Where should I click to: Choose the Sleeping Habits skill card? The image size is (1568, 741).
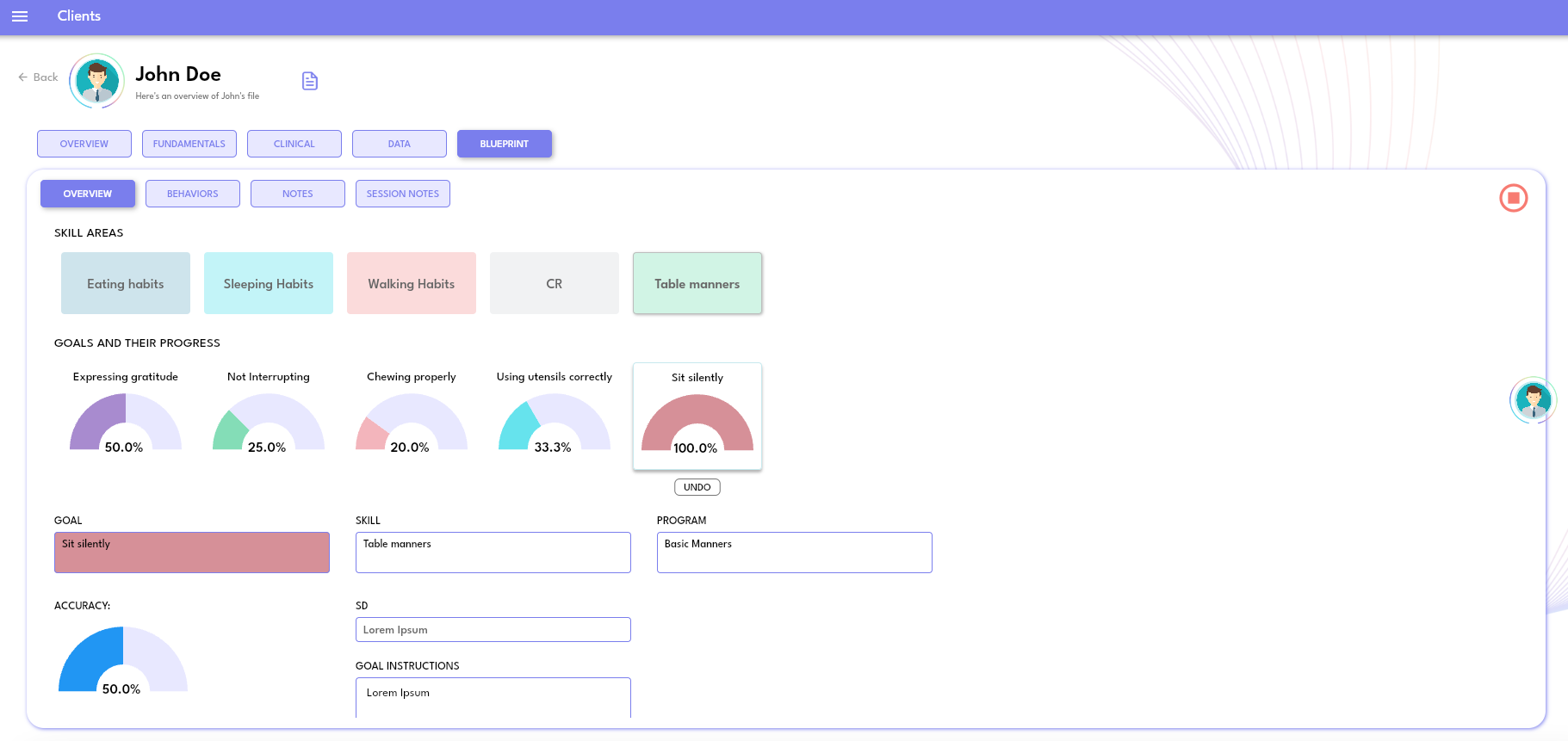tap(269, 283)
